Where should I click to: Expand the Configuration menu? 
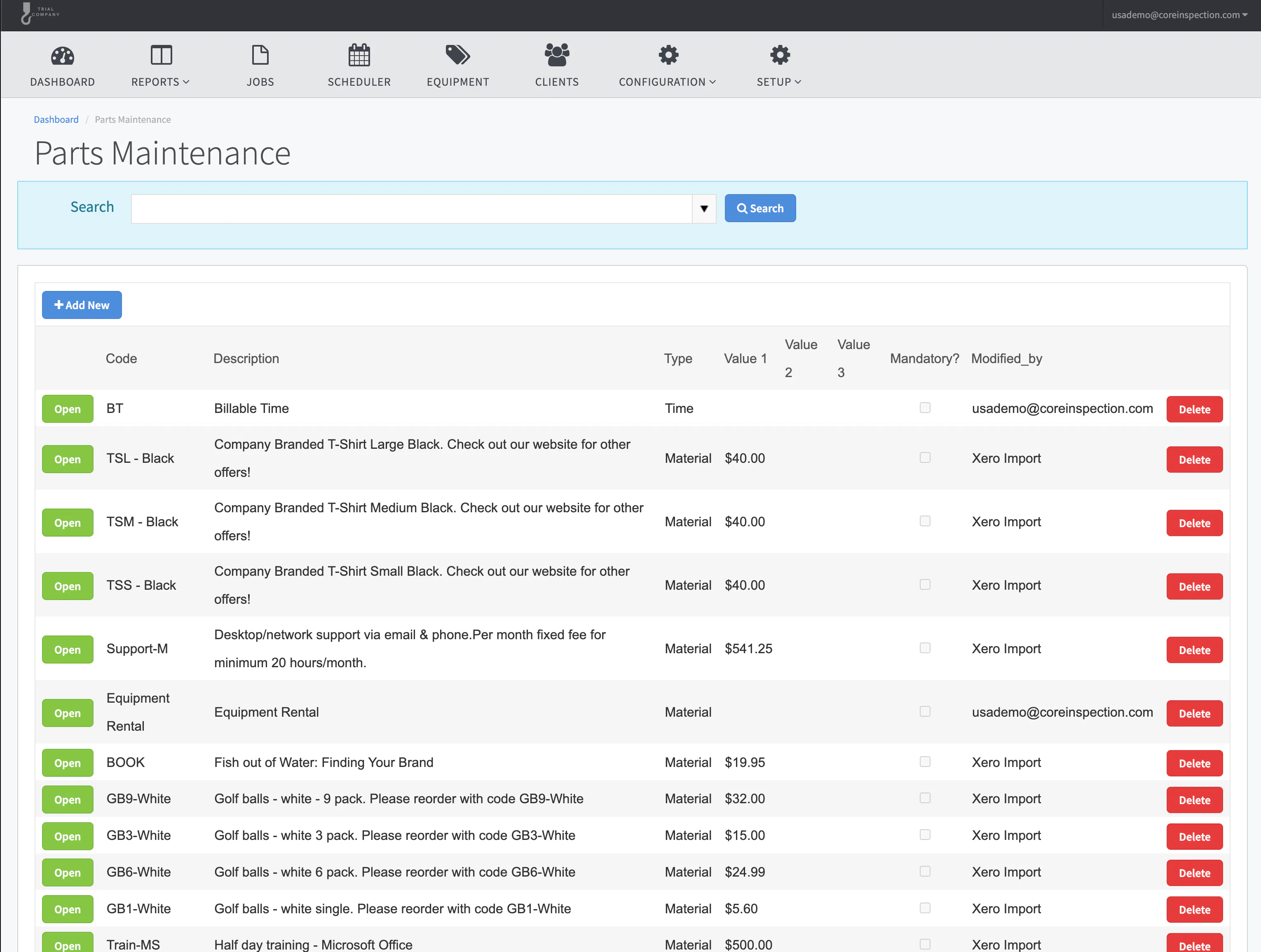668,82
